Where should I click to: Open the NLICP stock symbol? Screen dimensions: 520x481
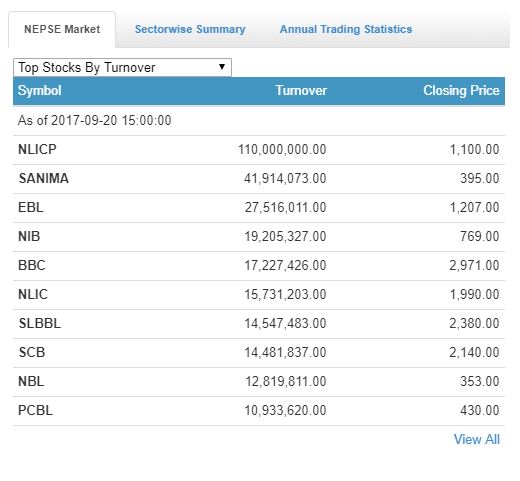[x=37, y=149]
